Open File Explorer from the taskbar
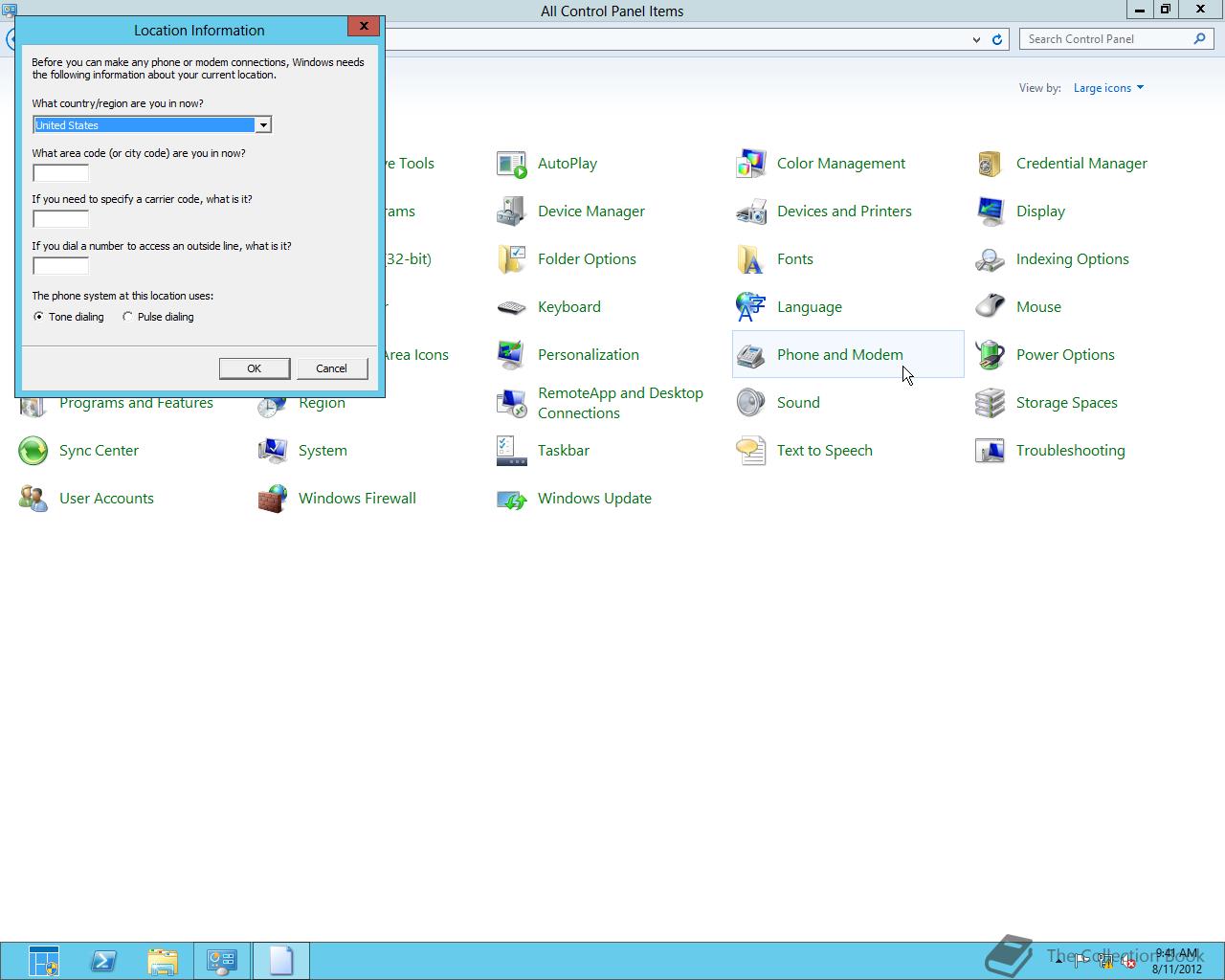The width and height of the screenshot is (1225, 980). pos(163,961)
